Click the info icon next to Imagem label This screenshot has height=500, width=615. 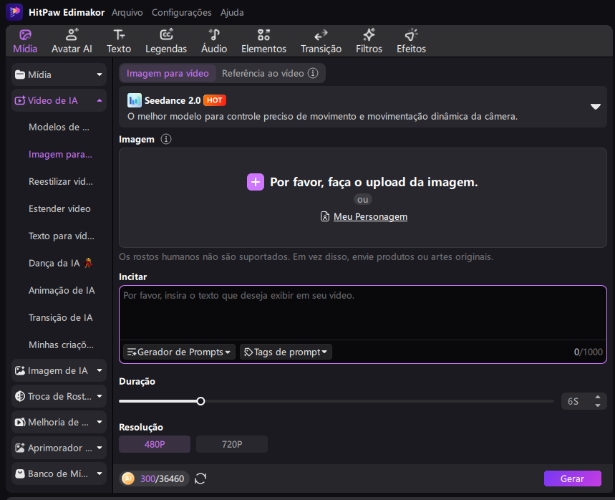click(x=166, y=139)
